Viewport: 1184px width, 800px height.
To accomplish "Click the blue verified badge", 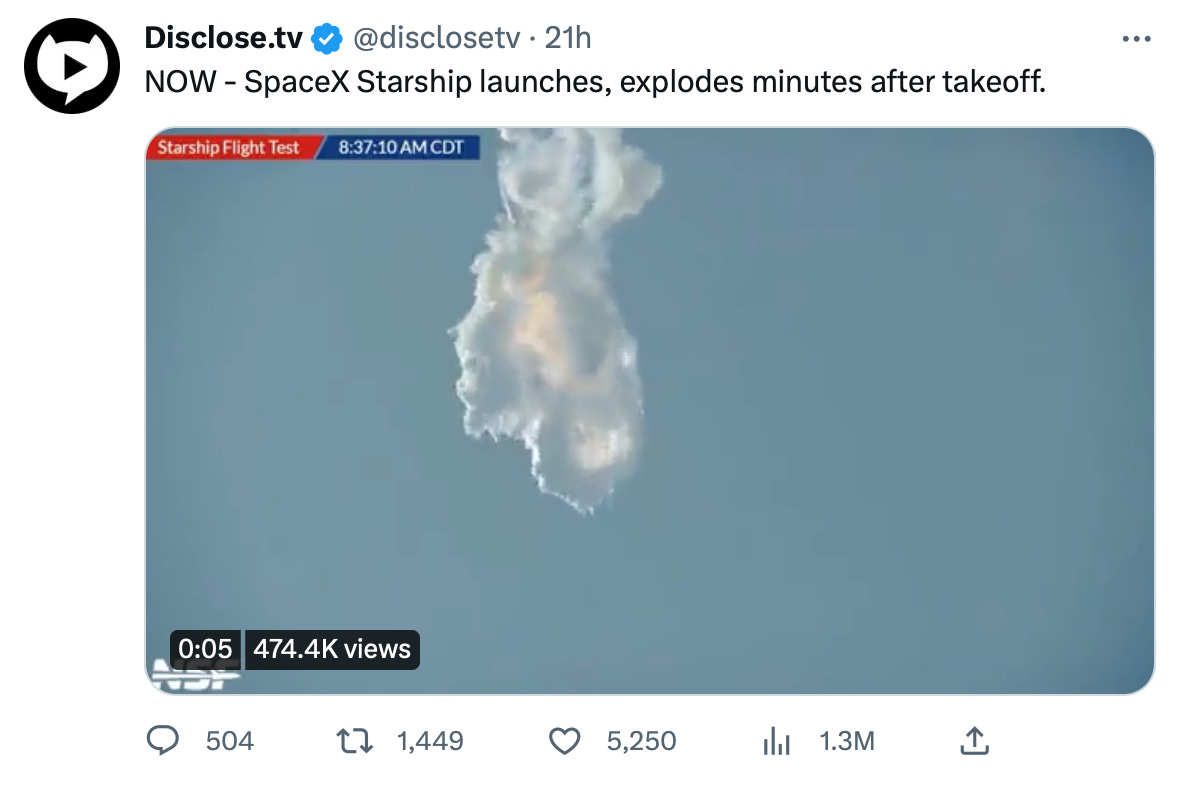I will [x=326, y=39].
